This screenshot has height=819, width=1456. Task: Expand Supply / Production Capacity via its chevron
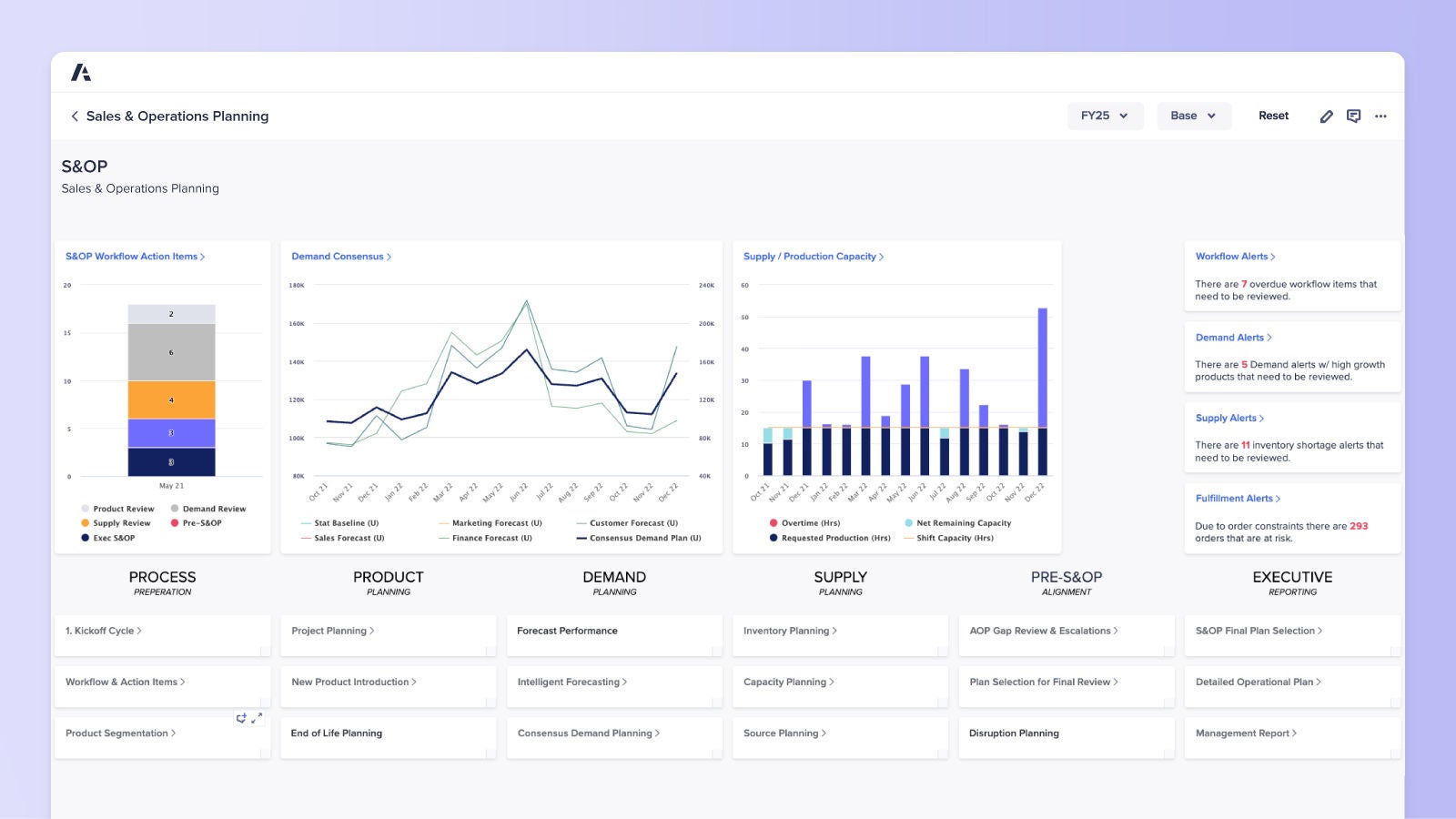coord(881,256)
